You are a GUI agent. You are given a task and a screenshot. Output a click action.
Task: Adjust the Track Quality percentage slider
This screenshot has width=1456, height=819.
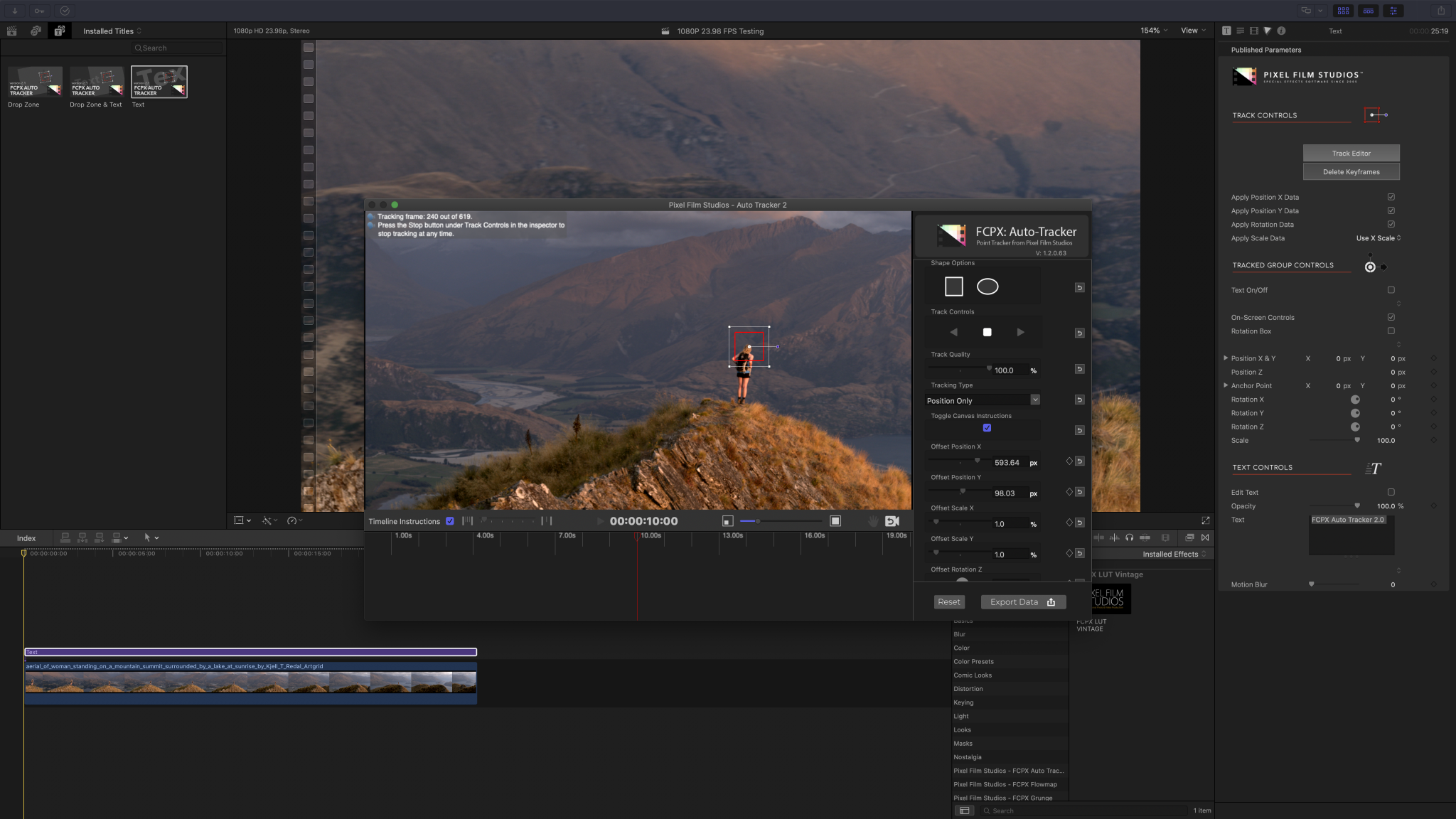point(988,368)
